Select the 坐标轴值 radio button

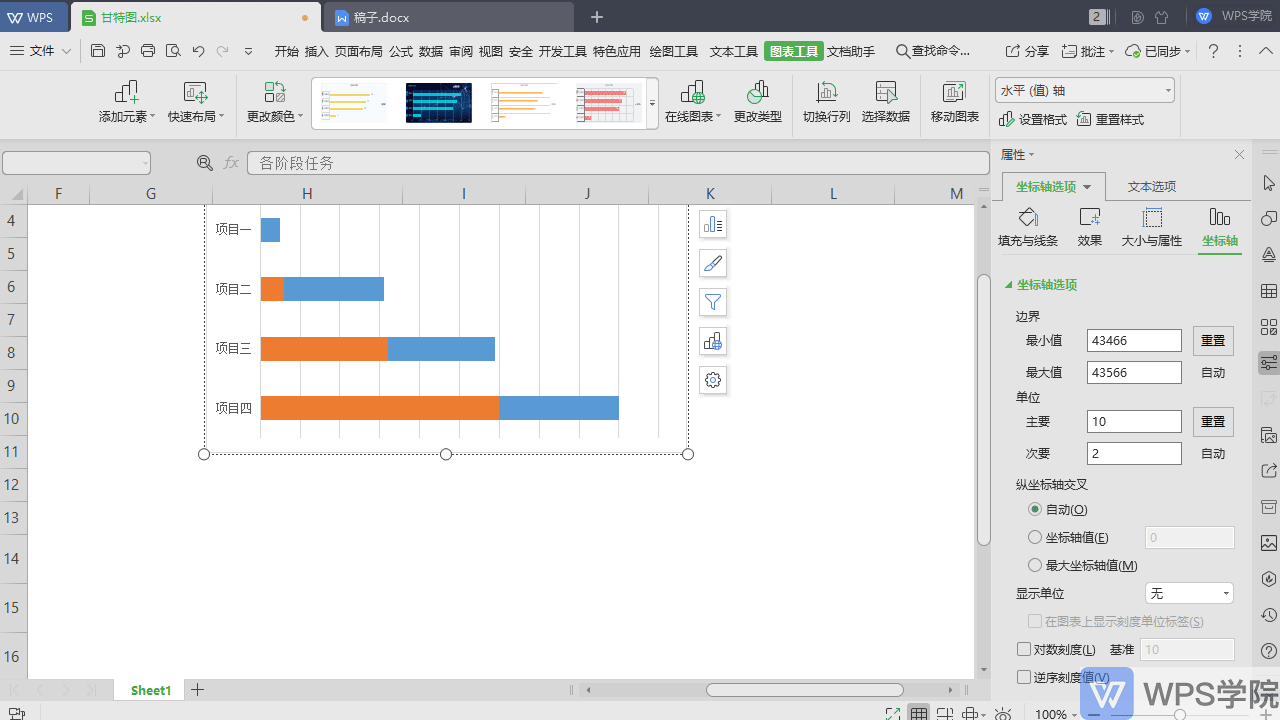click(1035, 538)
